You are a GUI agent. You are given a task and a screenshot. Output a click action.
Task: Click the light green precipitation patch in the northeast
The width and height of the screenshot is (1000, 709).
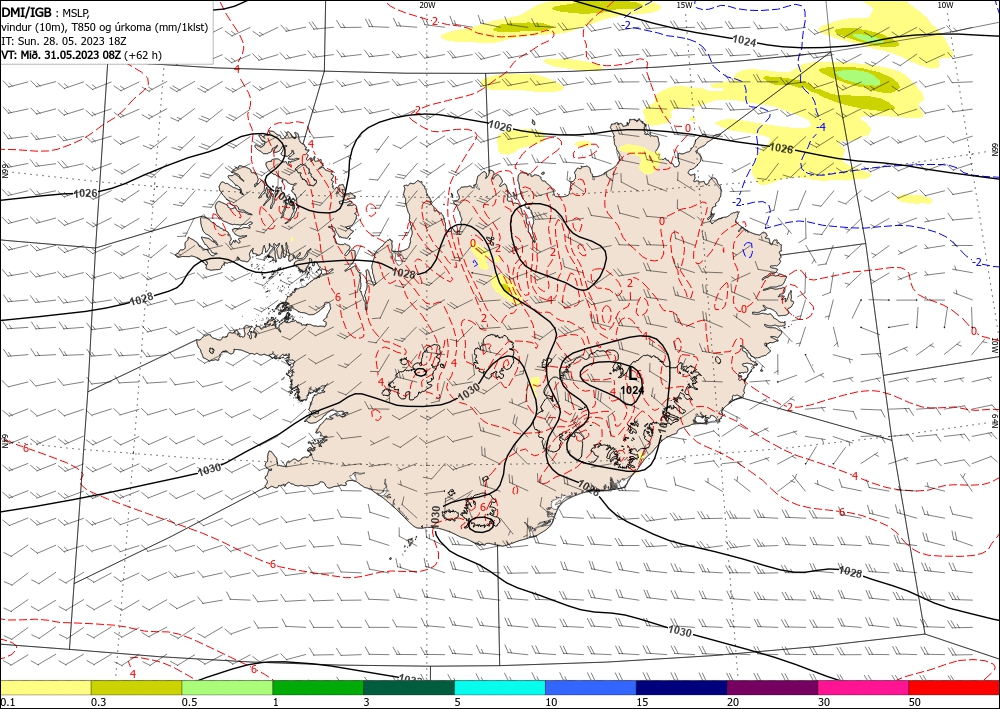tap(858, 77)
